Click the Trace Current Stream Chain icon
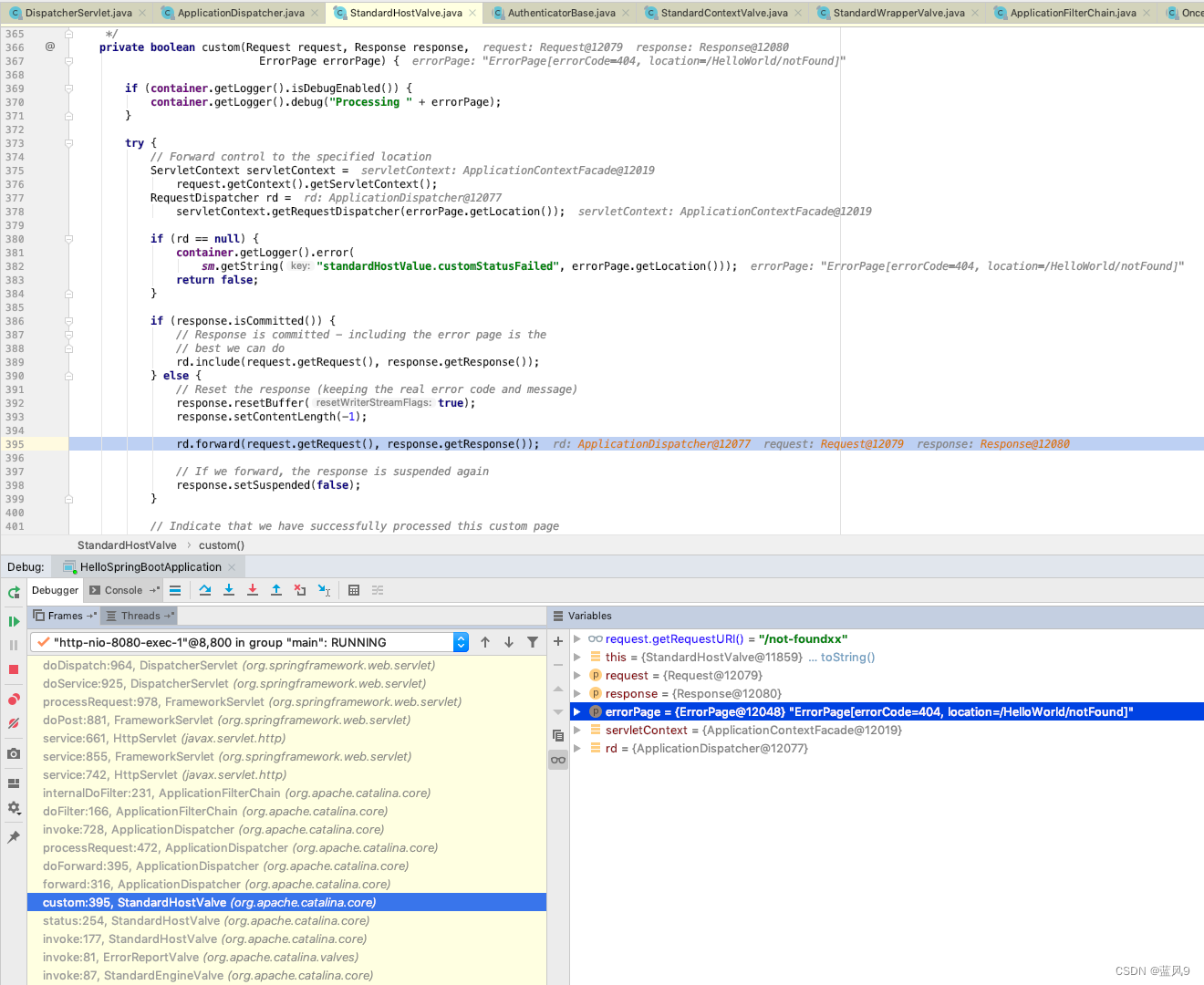Viewport: 1204px width, 985px height. click(378, 590)
